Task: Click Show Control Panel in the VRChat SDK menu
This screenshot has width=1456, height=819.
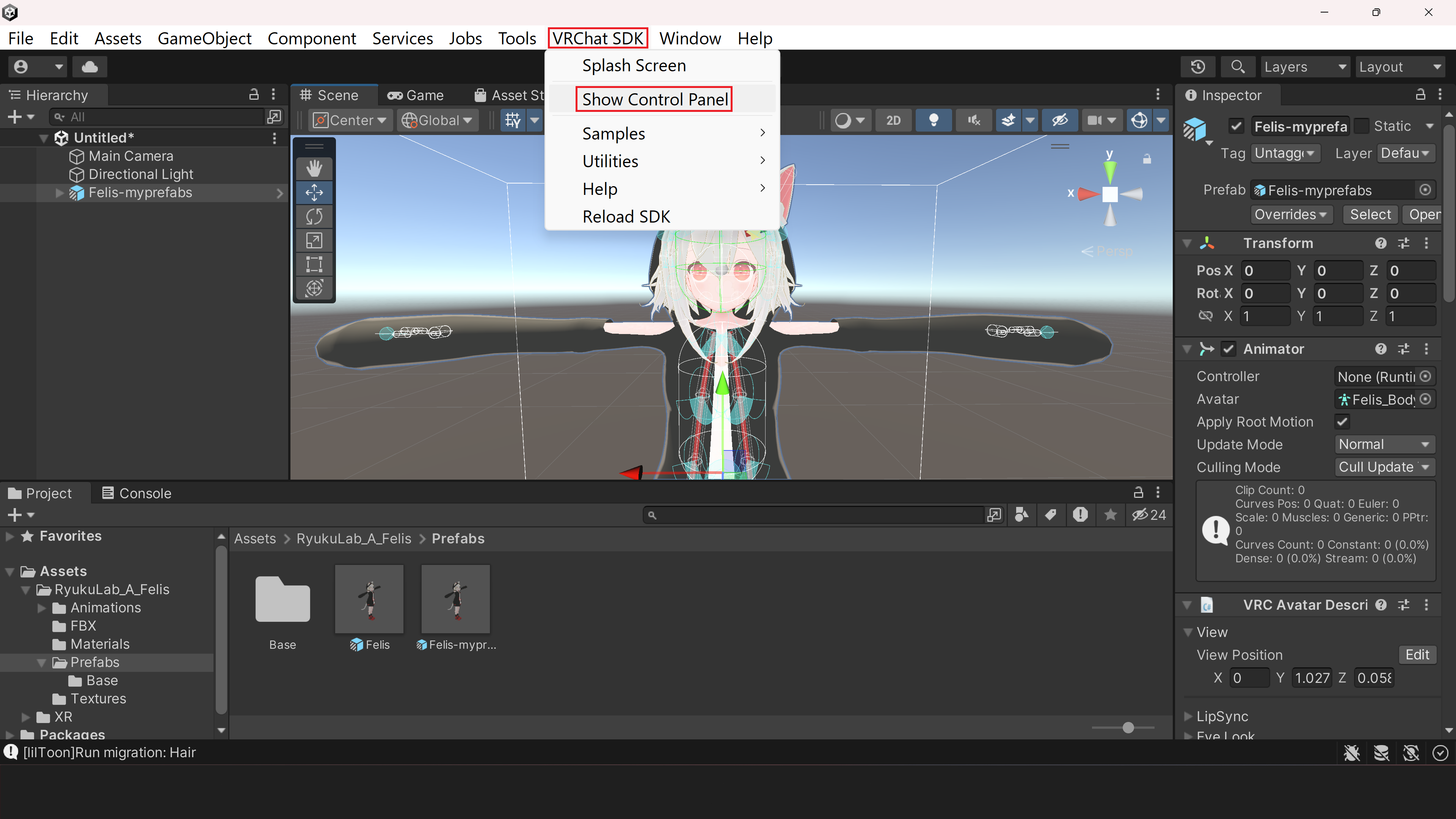Action: 654,99
